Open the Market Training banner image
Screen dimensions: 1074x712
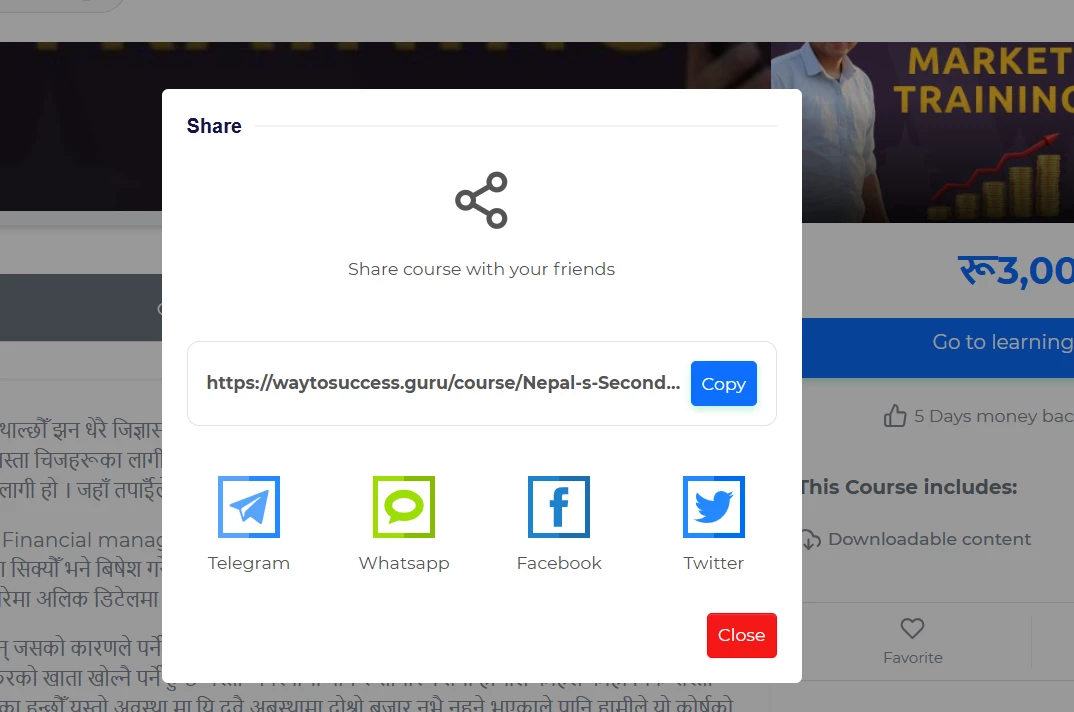pos(938,132)
